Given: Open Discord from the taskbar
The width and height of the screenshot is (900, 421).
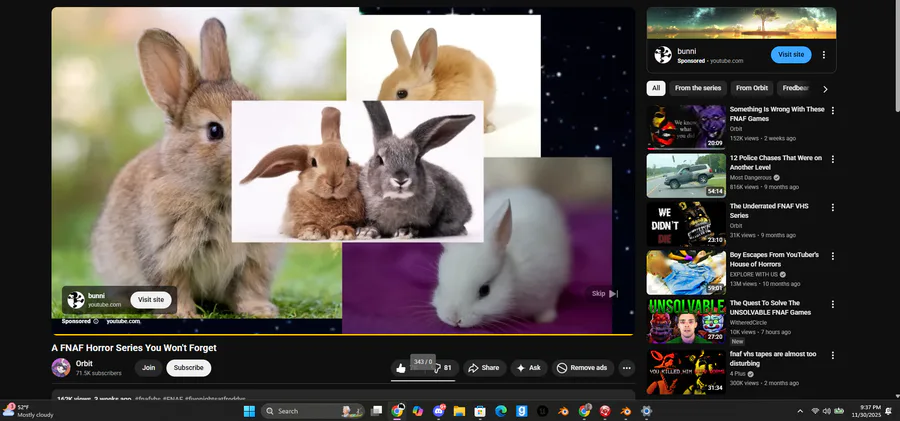Looking at the screenshot, I should (x=439, y=411).
